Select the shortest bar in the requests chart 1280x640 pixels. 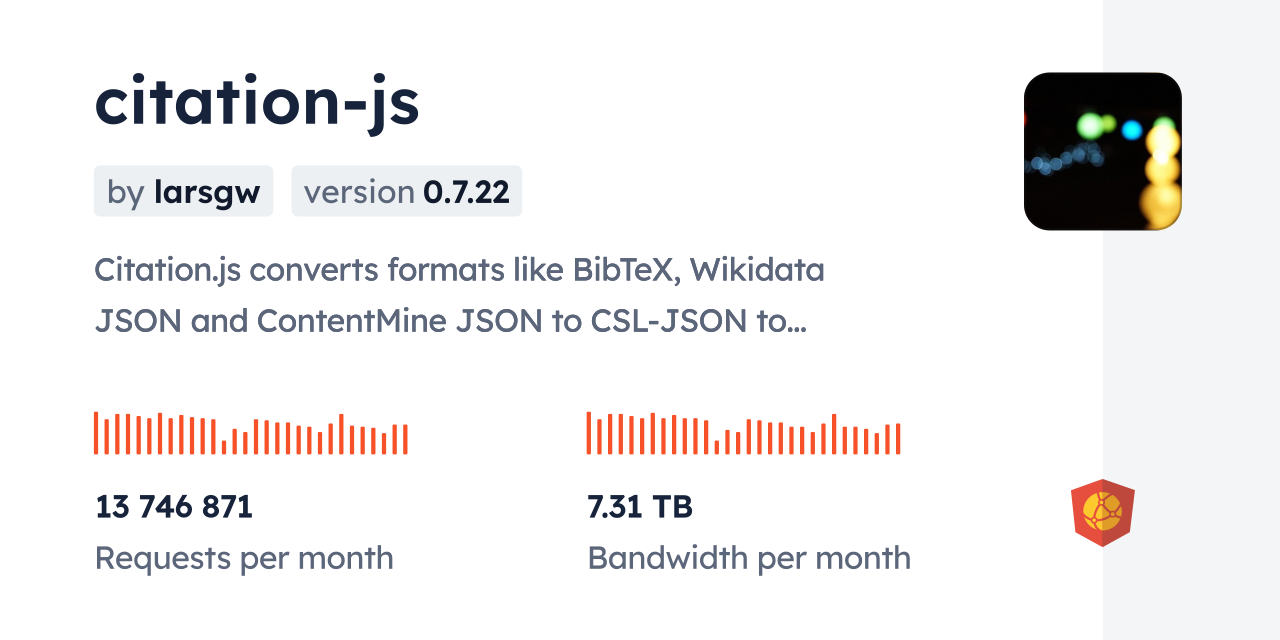pos(224,447)
